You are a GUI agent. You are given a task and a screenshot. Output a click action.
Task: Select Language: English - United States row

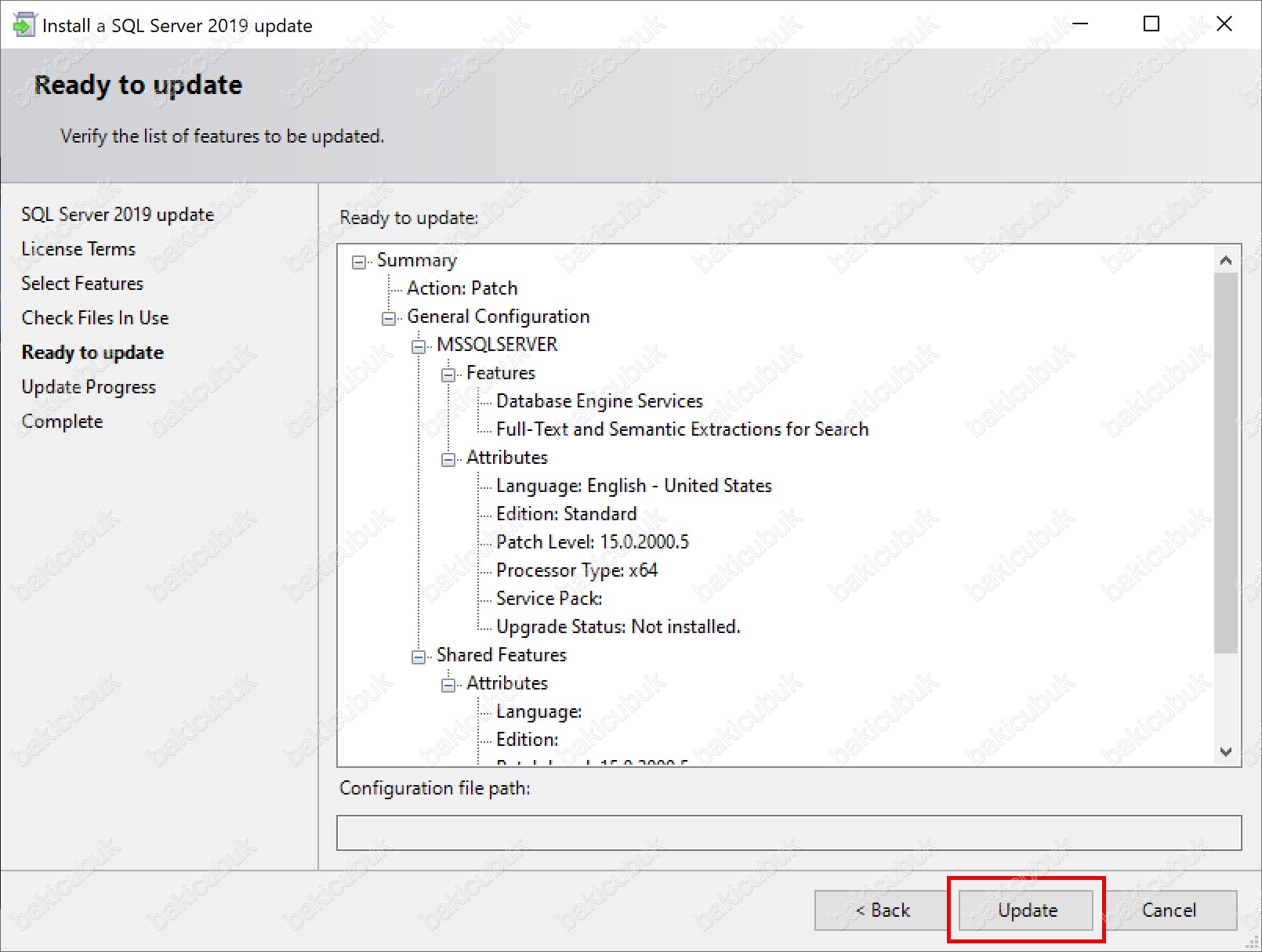pos(634,486)
